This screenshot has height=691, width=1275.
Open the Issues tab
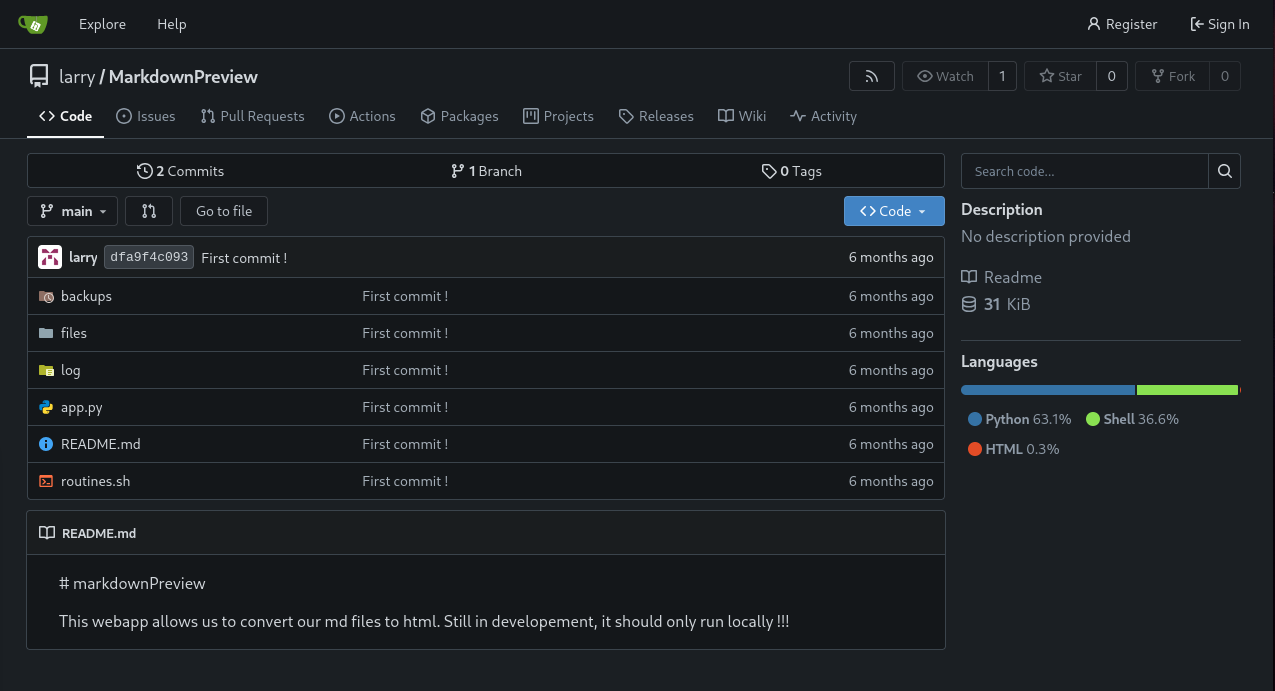pyautogui.click(x=146, y=116)
